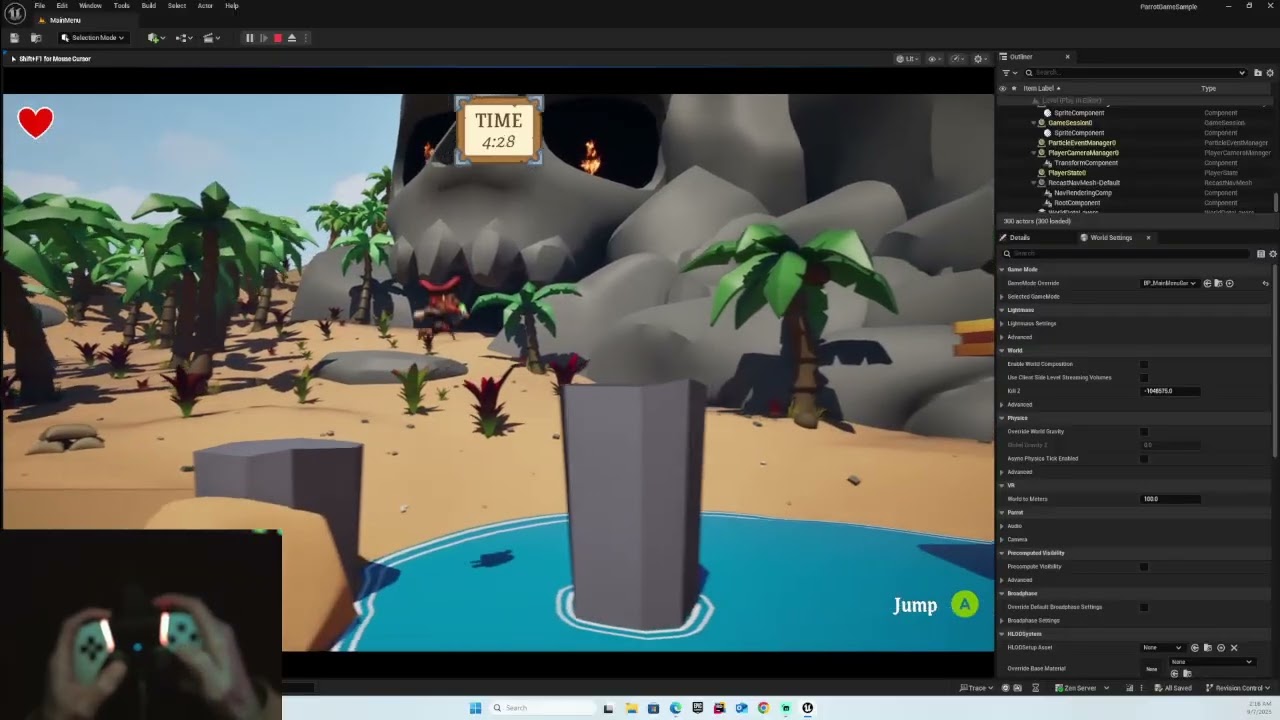
Task: Expand the Parrot Audio section
Action: 1003,526
